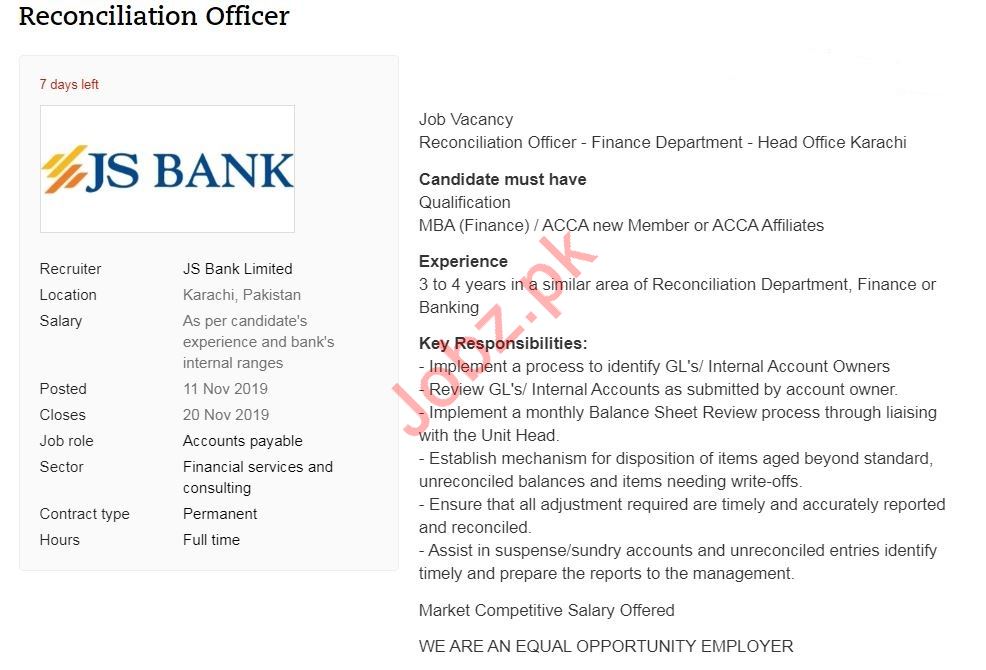Click the JS Bank logo image
The image size is (986, 670).
tap(167, 169)
